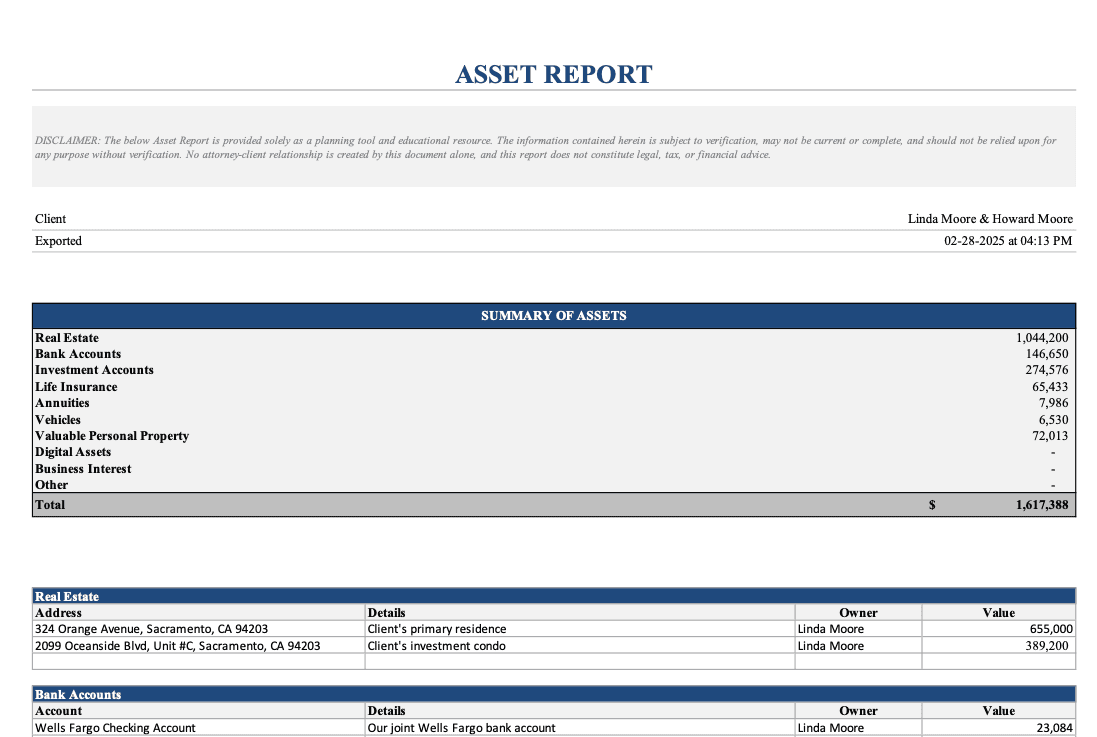Select the exported date and time value
The height and width of the screenshot is (737, 1097).
click(x=1007, y=241)
